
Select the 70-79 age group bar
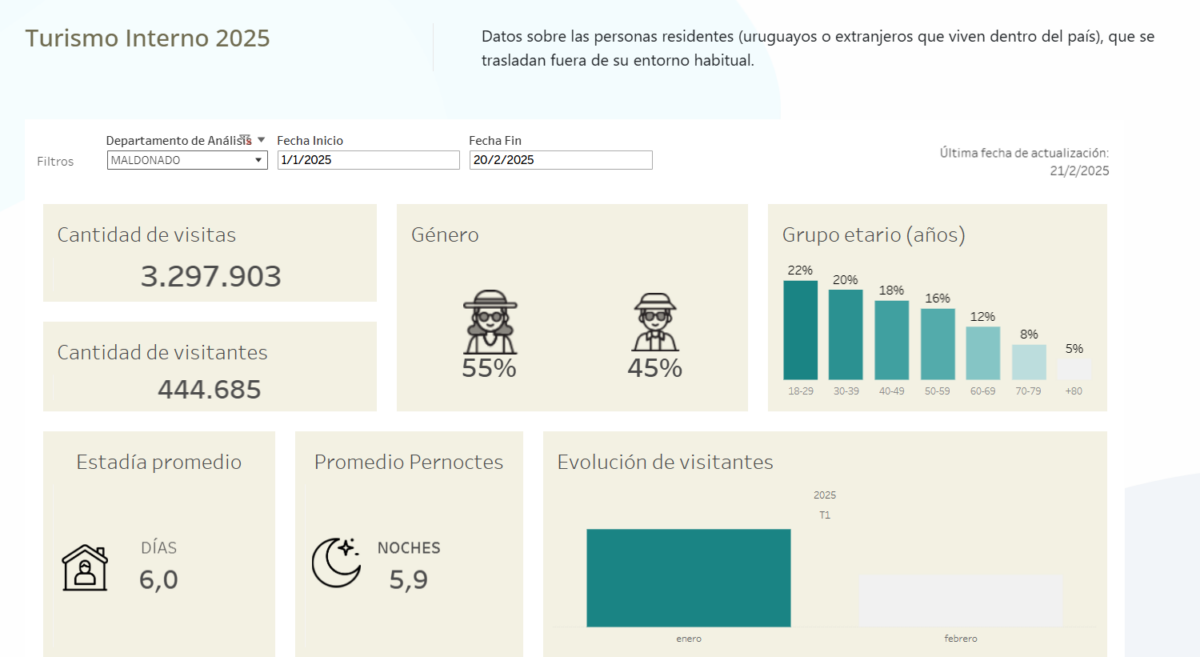[x=1029, y=362]
